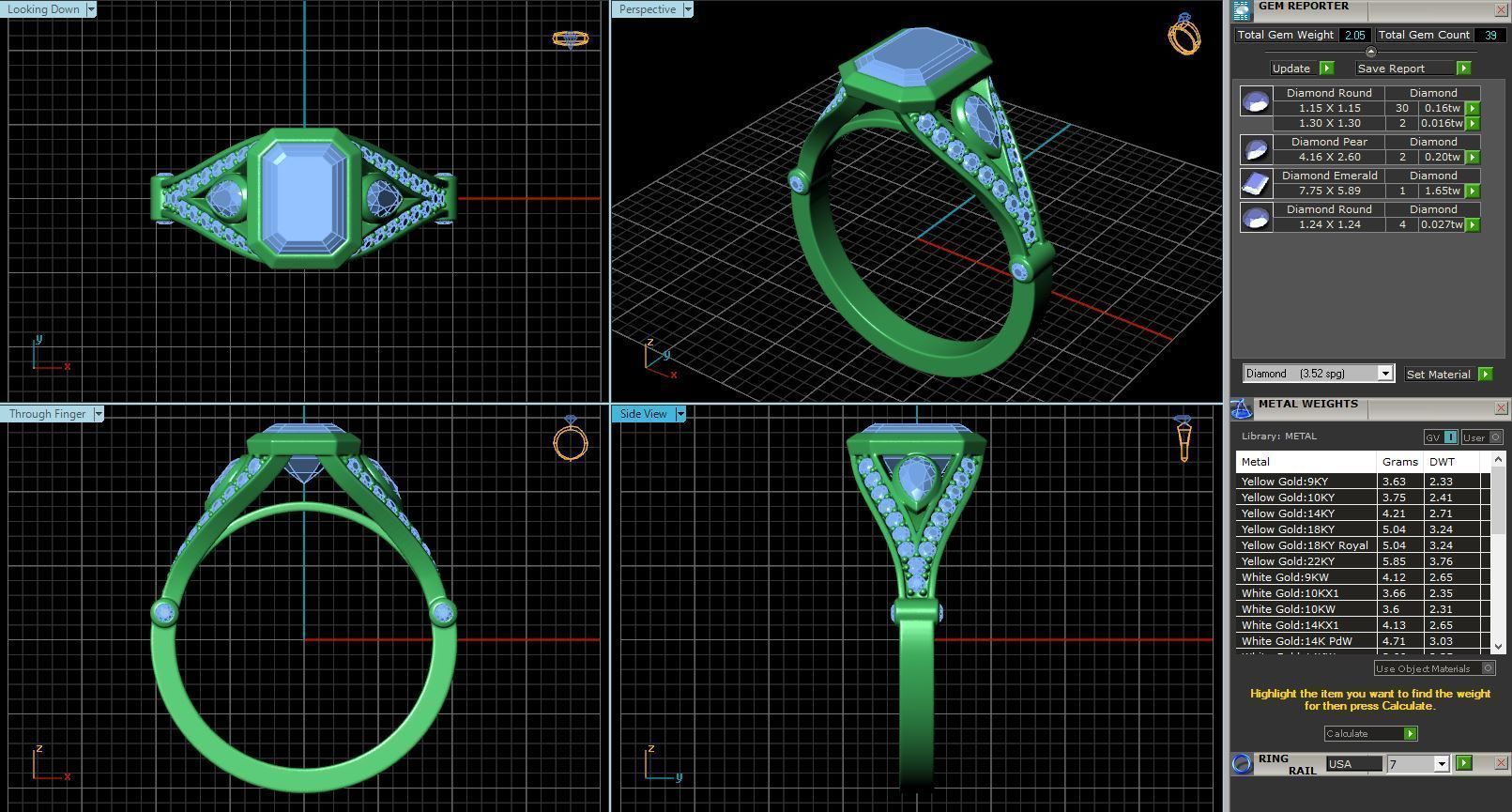
Task: Open the Through Finger viewport dropdown arrow
Action: [x=99, y=414]
